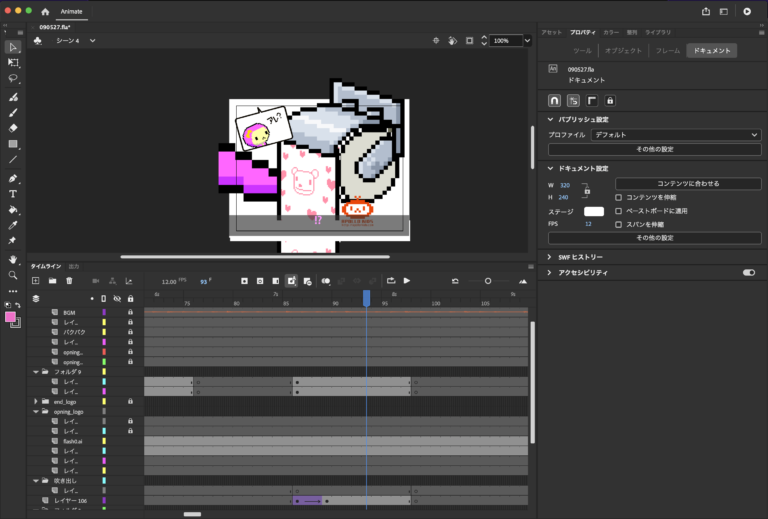This screenshot has width=768, height=519.
Task: Switch to the ライブラリ panel tab
Action: coord(658,32)
